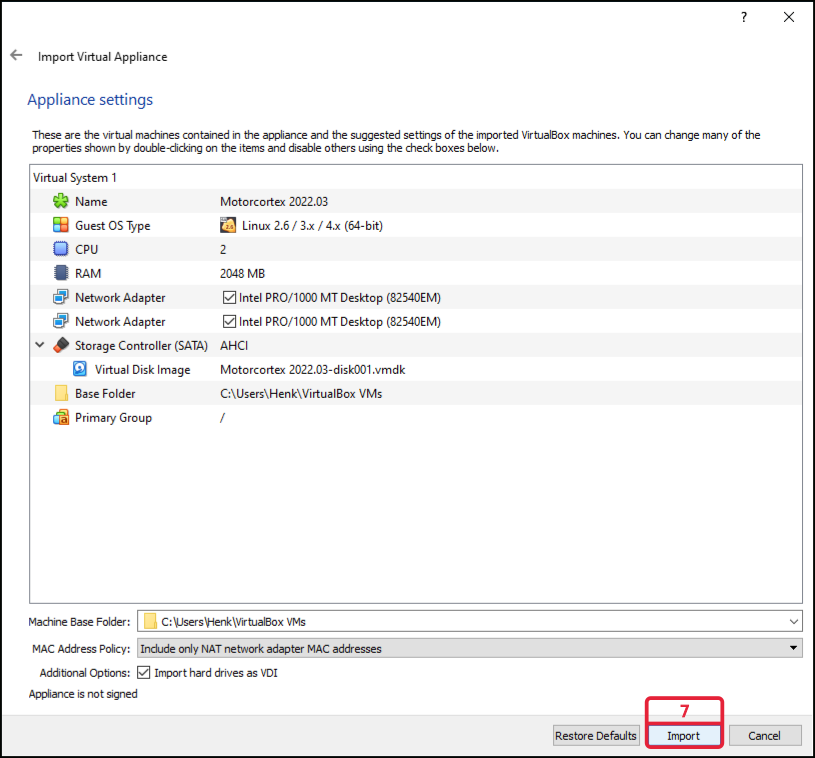Click the green Name row icon

pos(61,201)
